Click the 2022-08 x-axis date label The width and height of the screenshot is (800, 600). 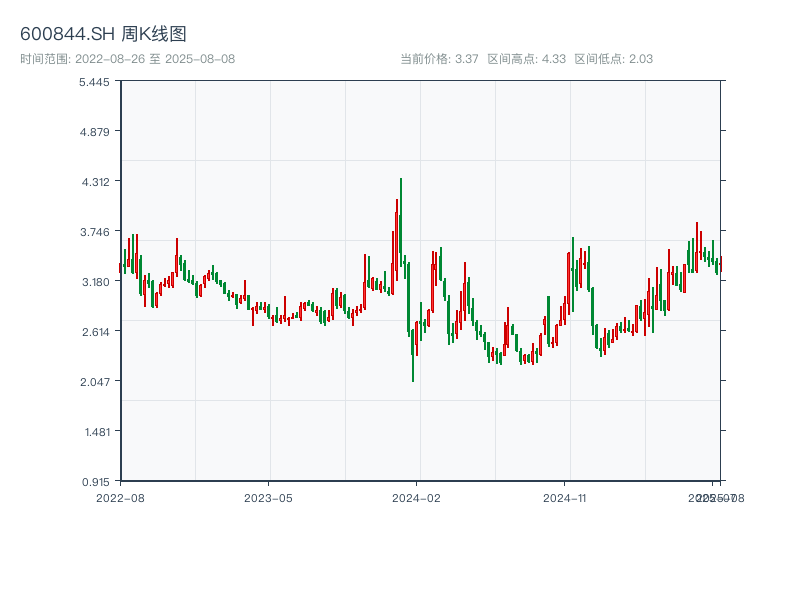[x=120, y=497]
